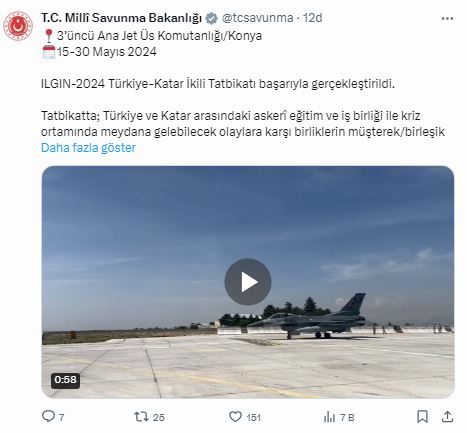Open the share menu upload arrow icon

[447, 417]
